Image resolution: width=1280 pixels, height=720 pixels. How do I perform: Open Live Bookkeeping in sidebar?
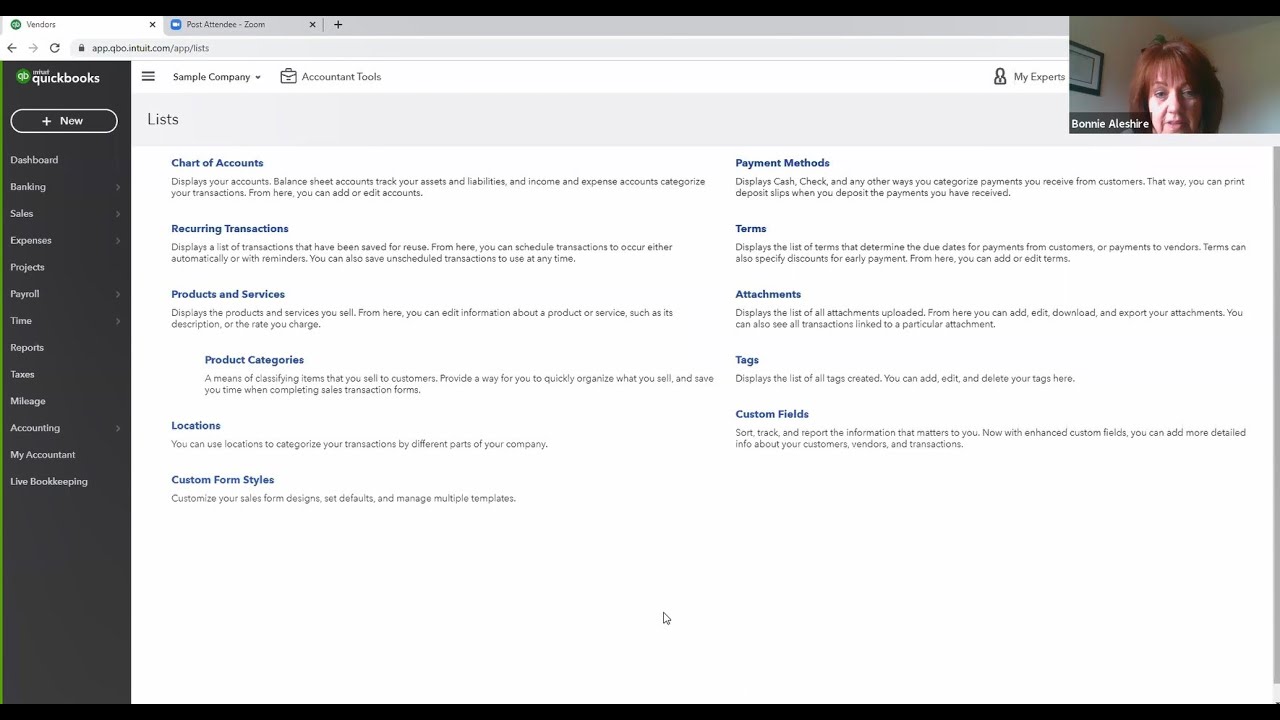pyautogui.click(x=49, y=482)
